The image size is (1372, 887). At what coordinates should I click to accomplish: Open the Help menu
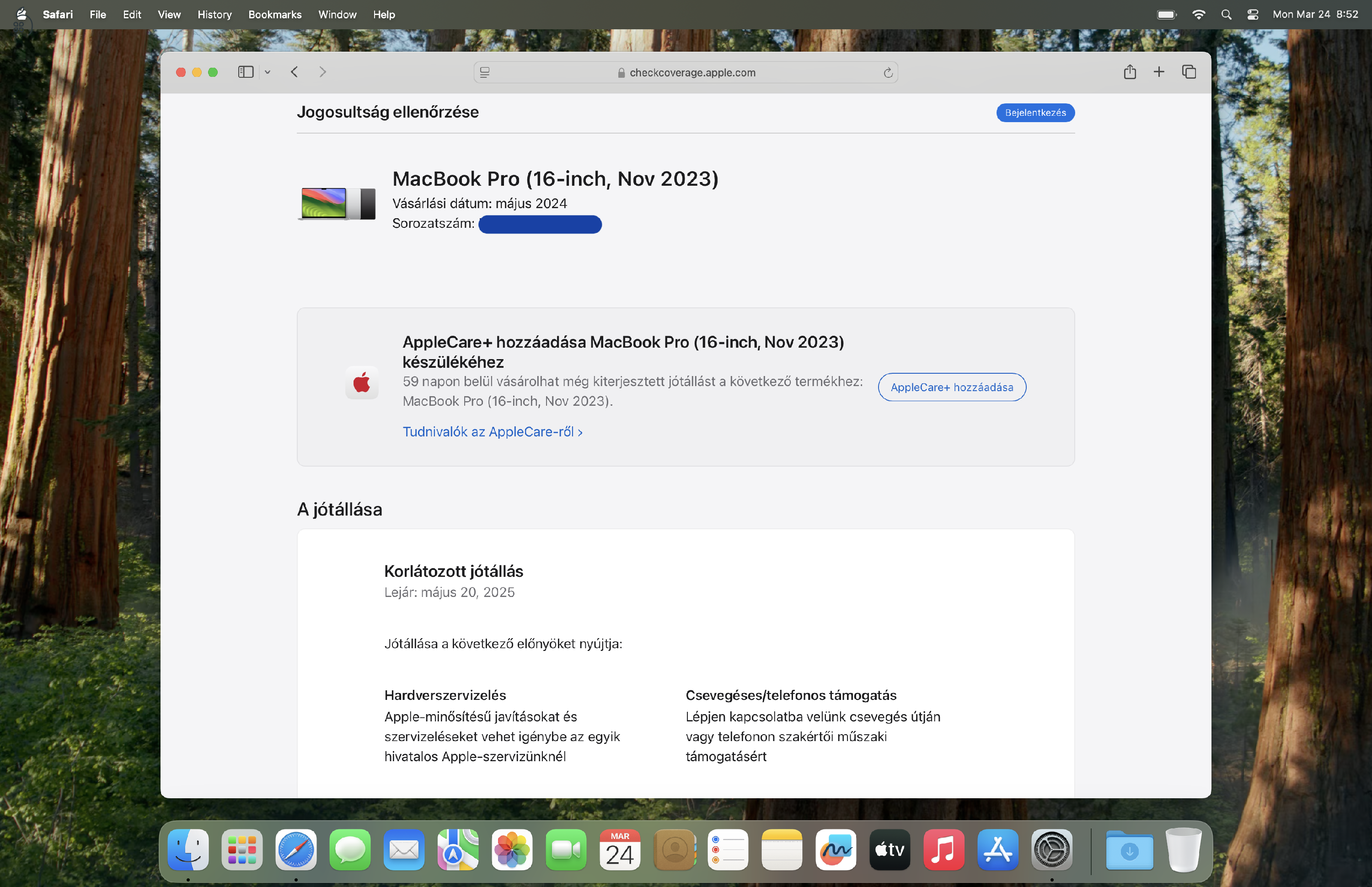384,14
